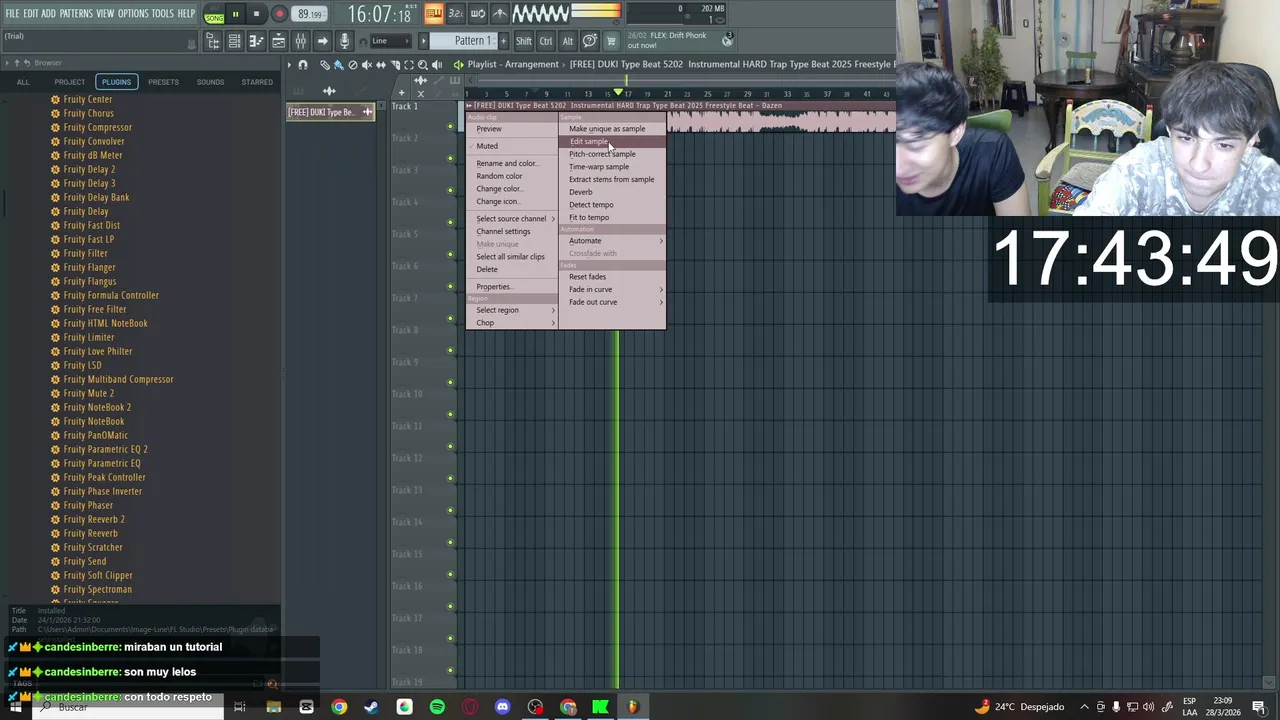The width and height of the screenshot is (1280, 720).
Task: Choose 'Pitch-correct sample' option
Action: (x=612, y=154)
